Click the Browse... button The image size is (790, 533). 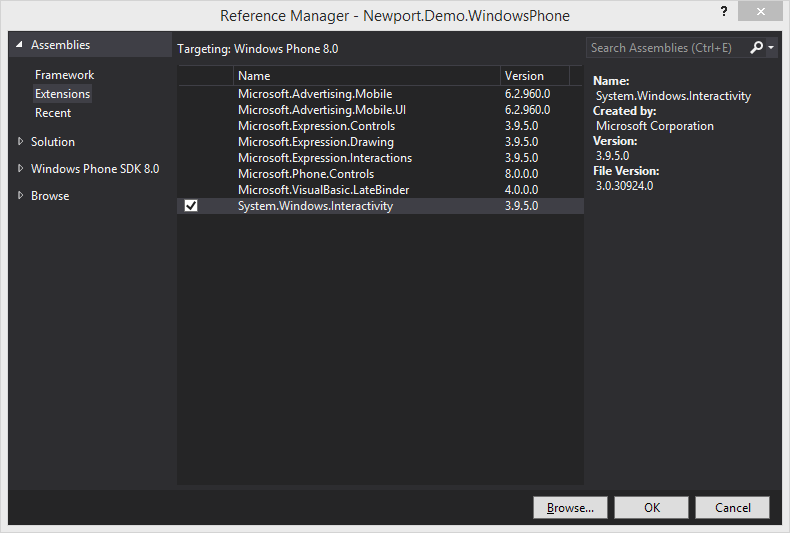570,508
